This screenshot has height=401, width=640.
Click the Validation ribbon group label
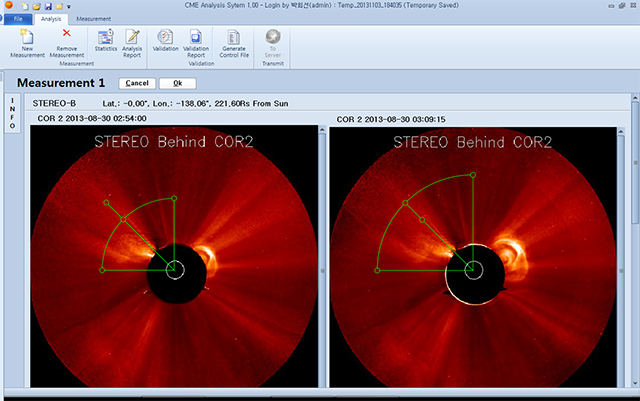coord(201,64)
